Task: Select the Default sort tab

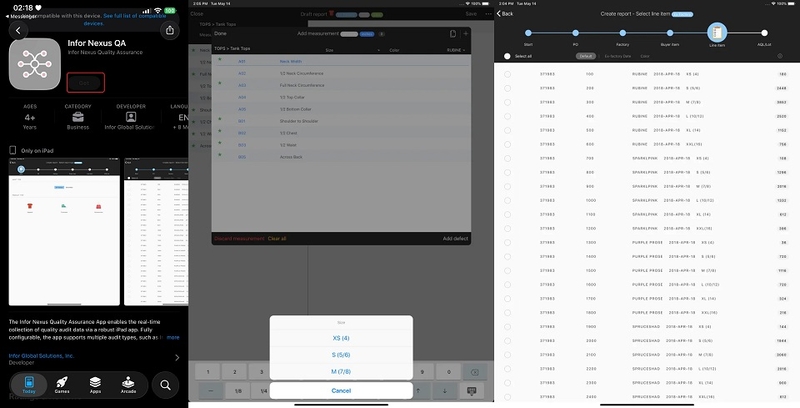Action: pos(586,56)
